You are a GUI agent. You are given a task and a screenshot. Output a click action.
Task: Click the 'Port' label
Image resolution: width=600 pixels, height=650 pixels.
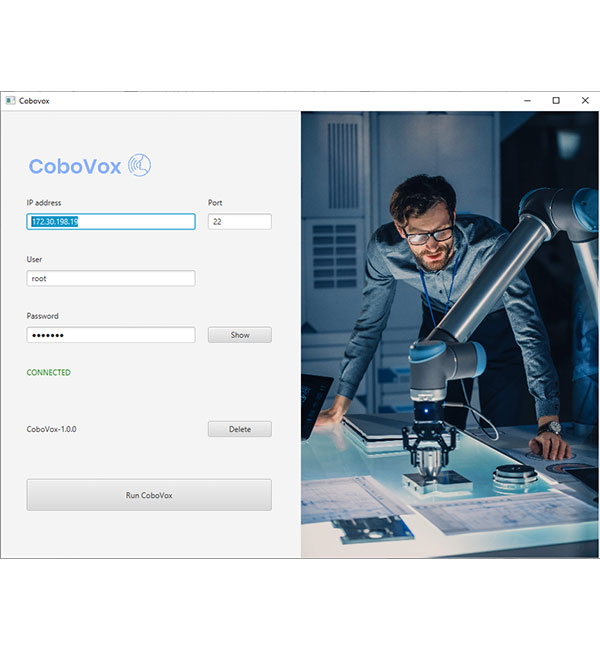click(215, 203)
